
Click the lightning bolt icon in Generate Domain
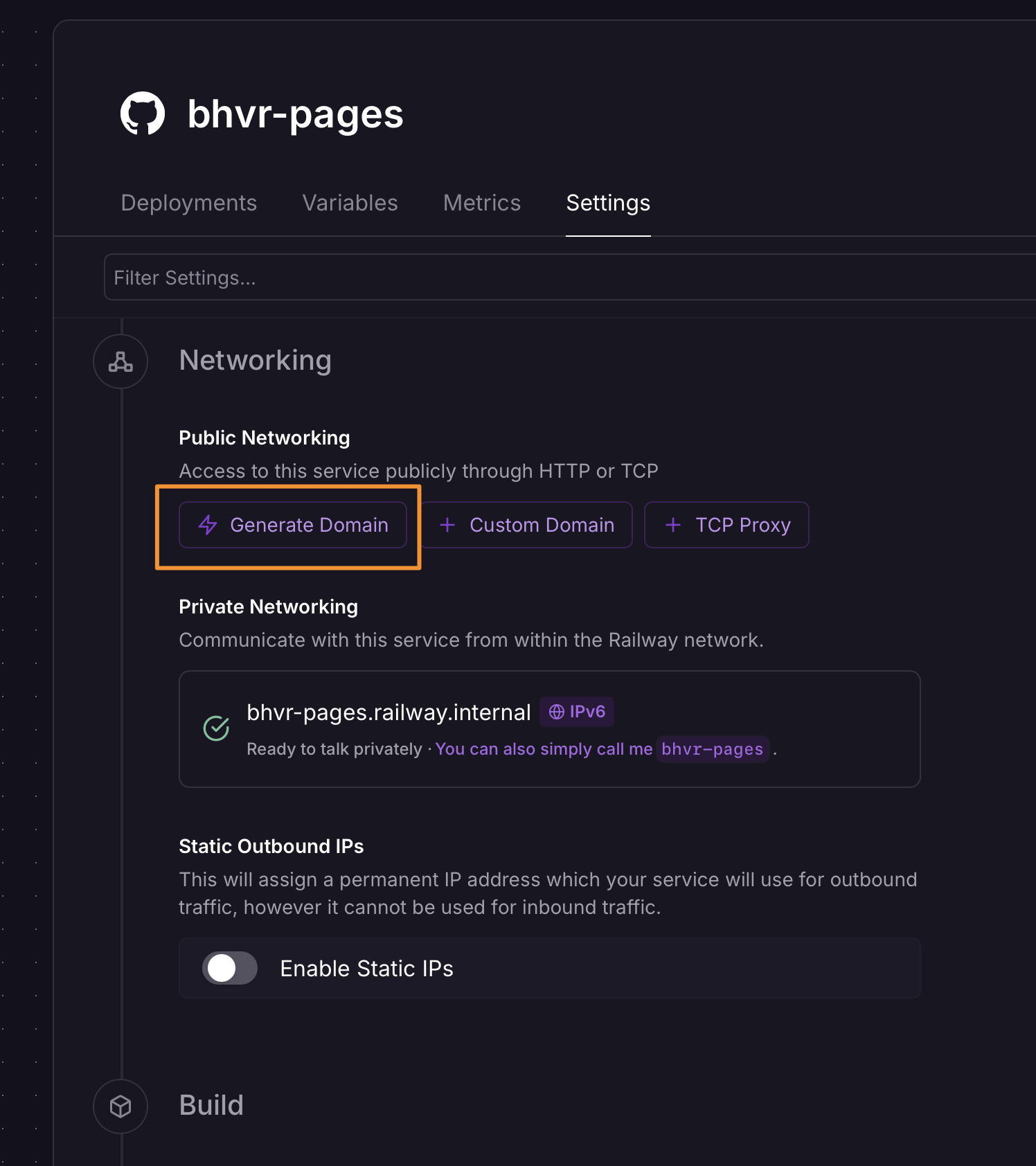click(208, 525)
